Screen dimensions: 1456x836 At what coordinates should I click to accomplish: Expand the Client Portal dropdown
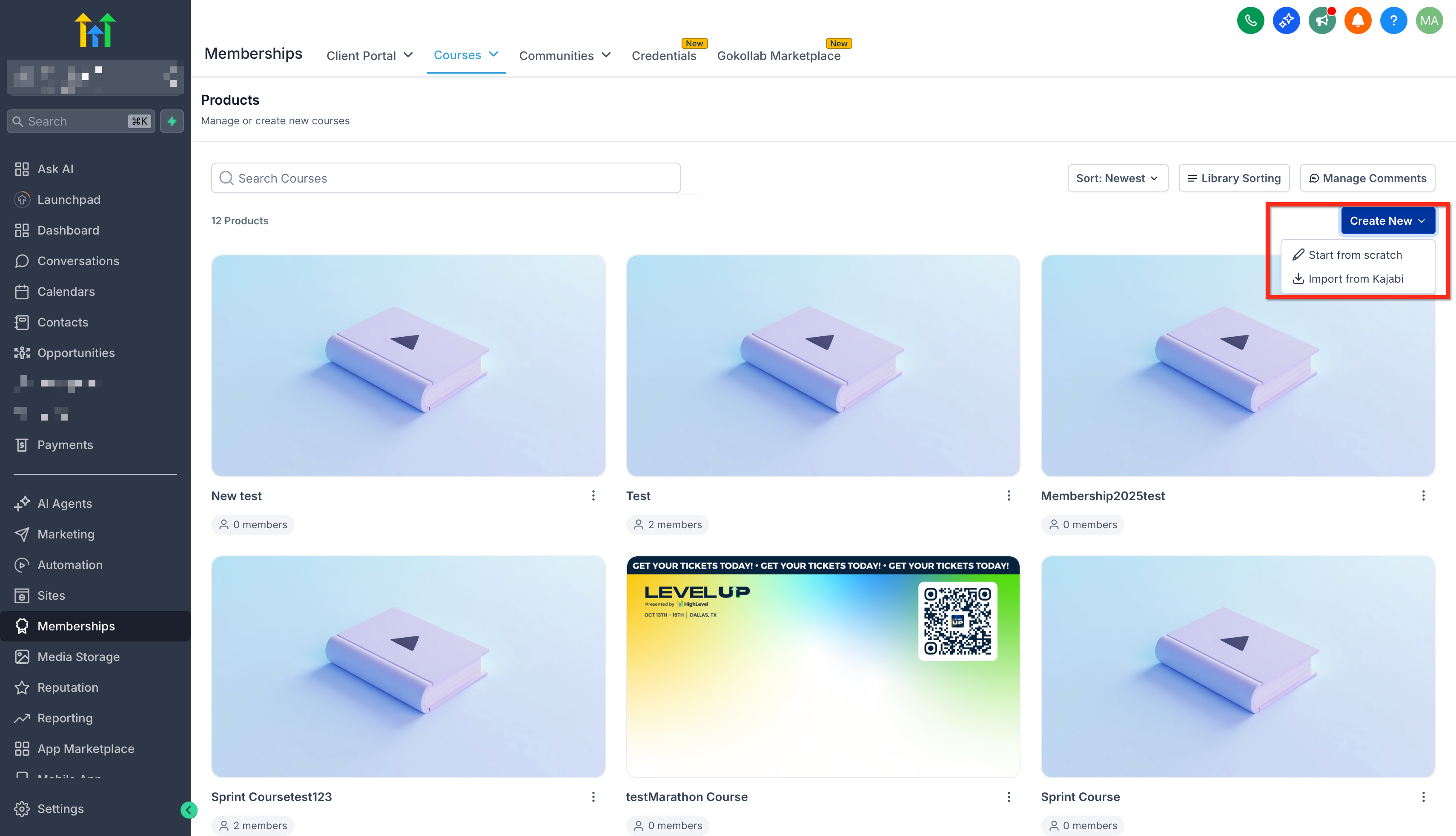click(x=369, y=56)
